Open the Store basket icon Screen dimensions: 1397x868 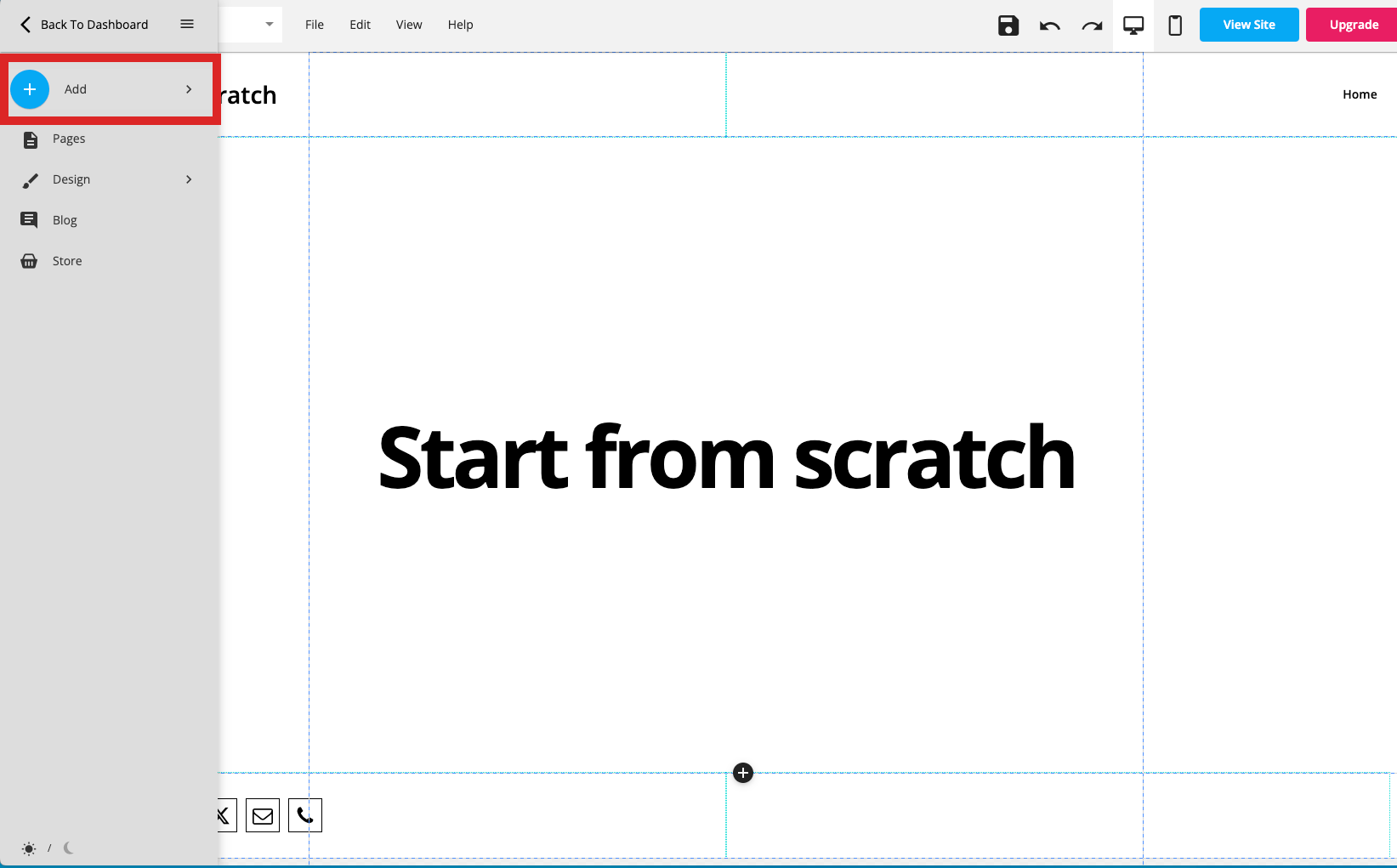coord(29,261)
